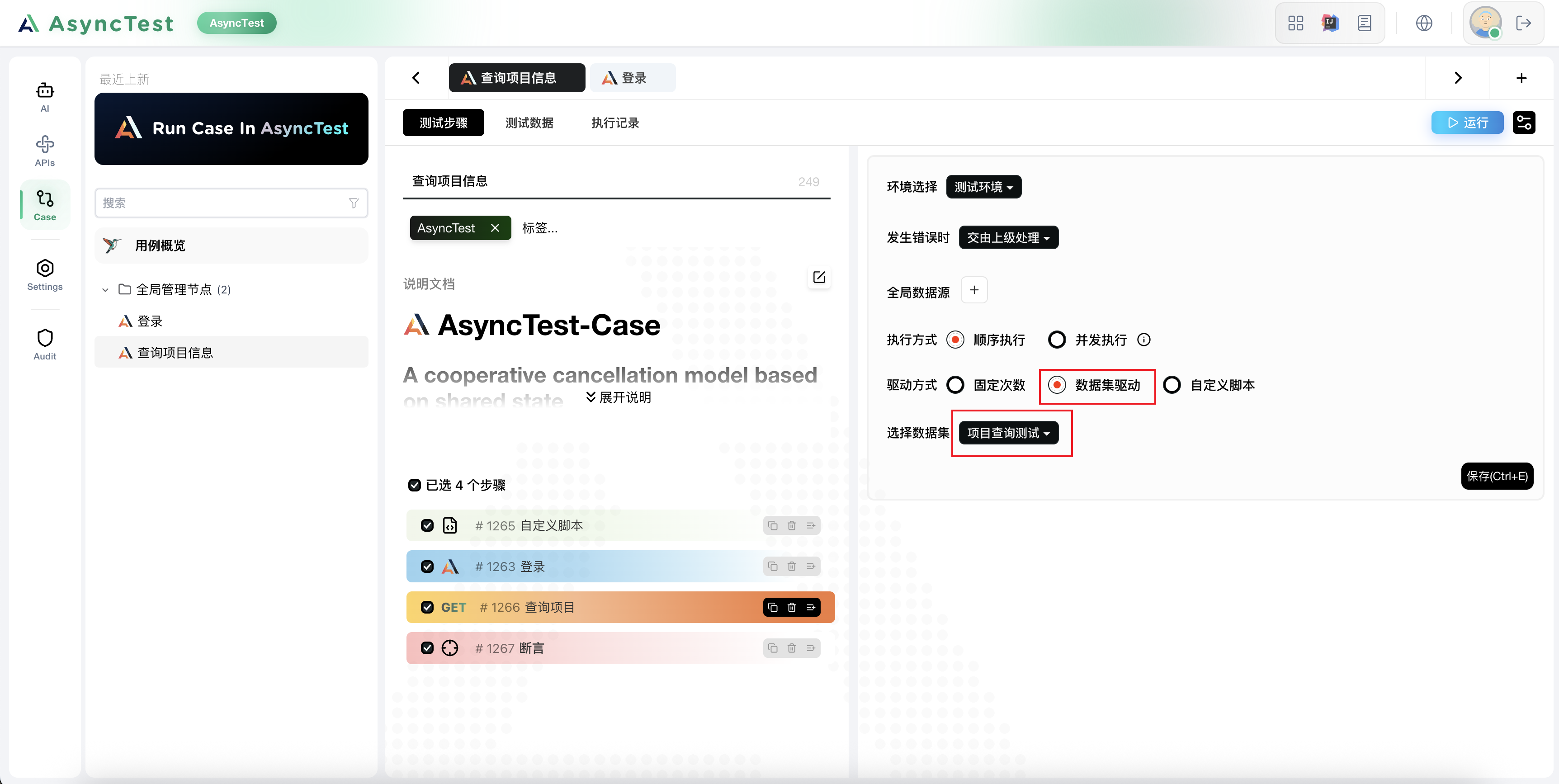Switch to the 测试数据 tab
Screen dimensions: 1559x784
pos(529,123)
